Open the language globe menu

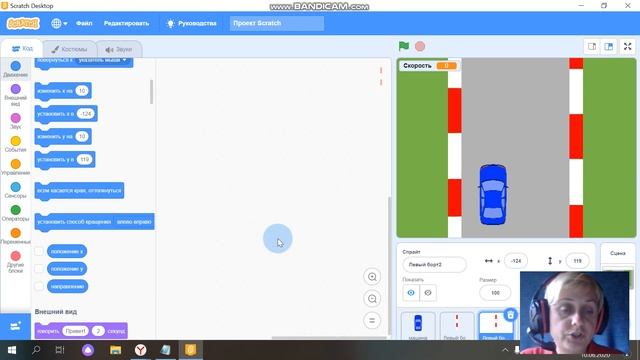[59, 23]
